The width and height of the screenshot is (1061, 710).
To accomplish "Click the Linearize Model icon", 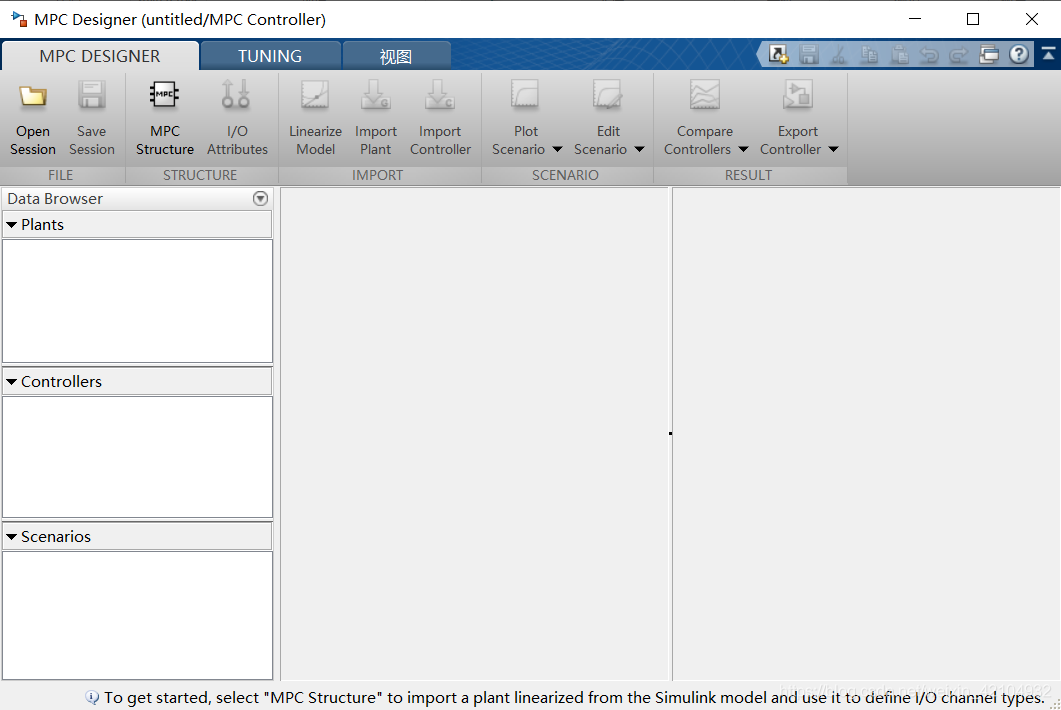I will pos(315,95).
